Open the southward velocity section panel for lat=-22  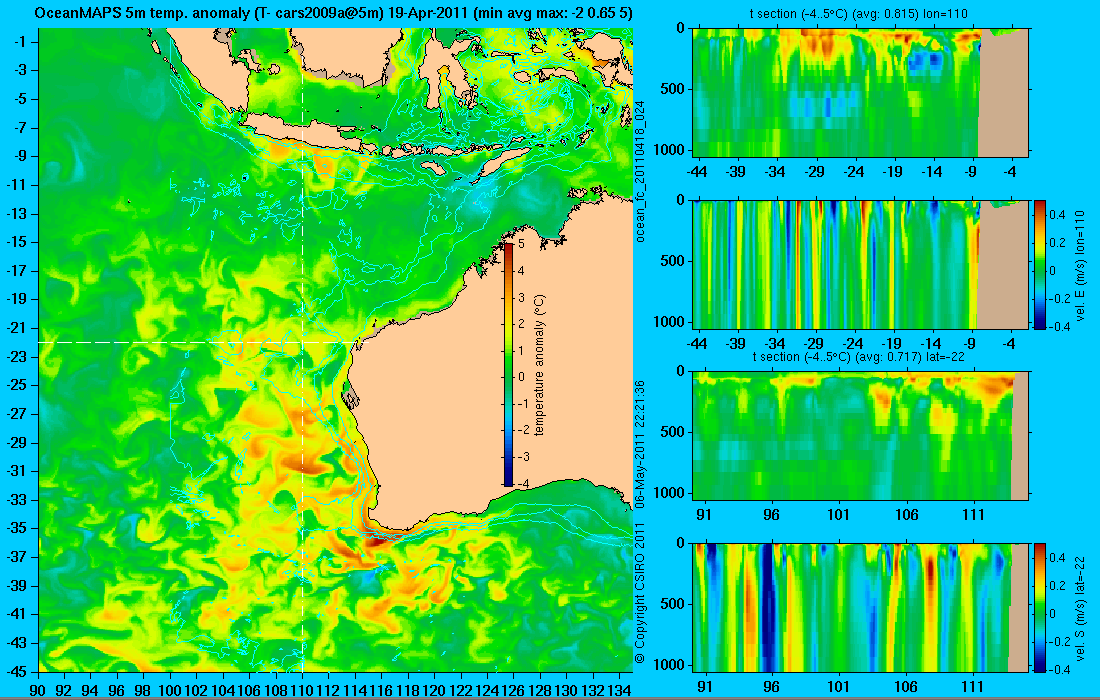tap(861, 607)
